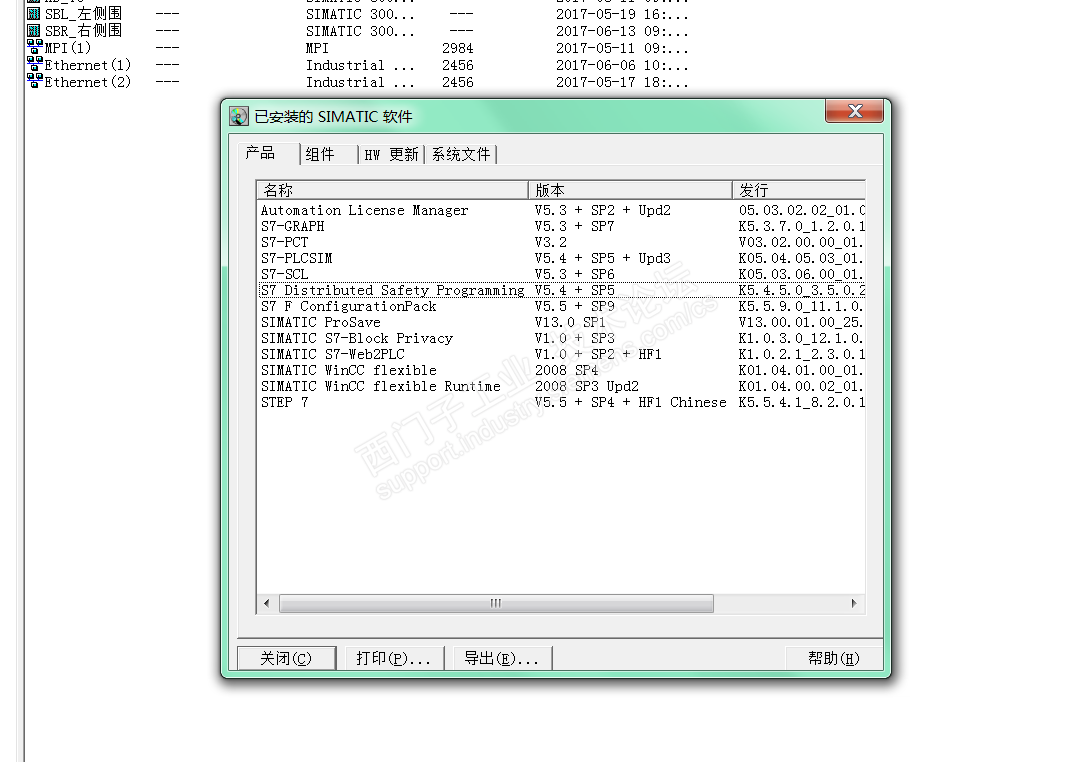Click date 2017-05-17 in Ethernet(2) row
The width and height of the screenshot is (1072, 762).
(595, 83)
